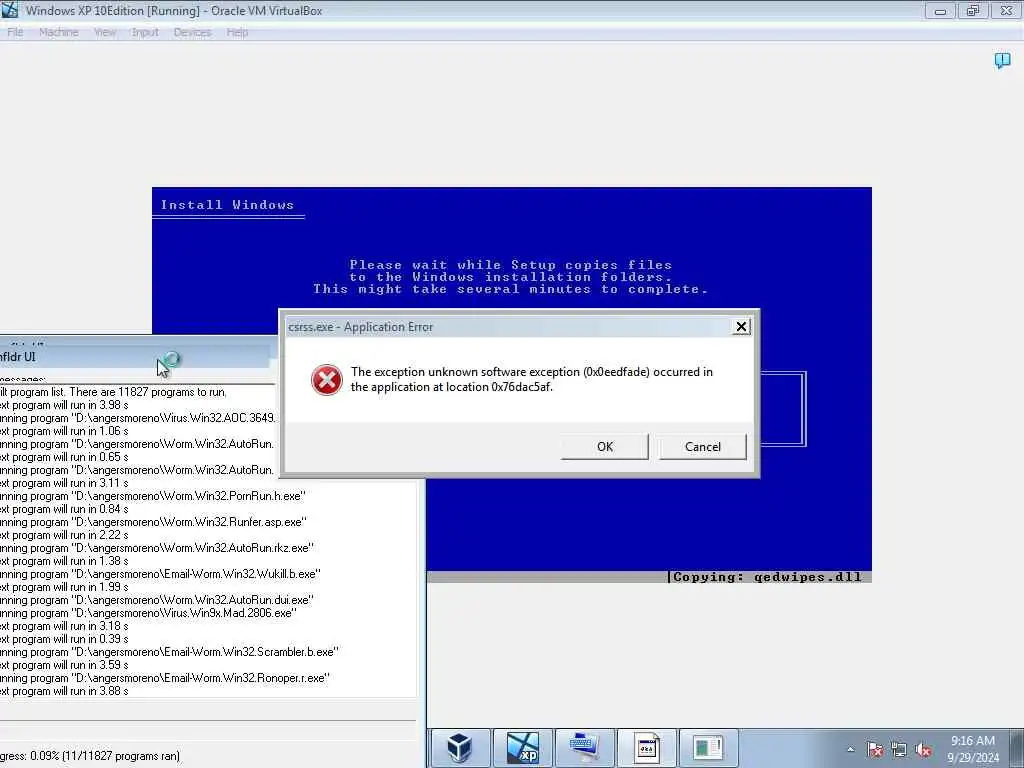Minimize the VirtualBox window
1024x768 pixels.
pos(940,10)
